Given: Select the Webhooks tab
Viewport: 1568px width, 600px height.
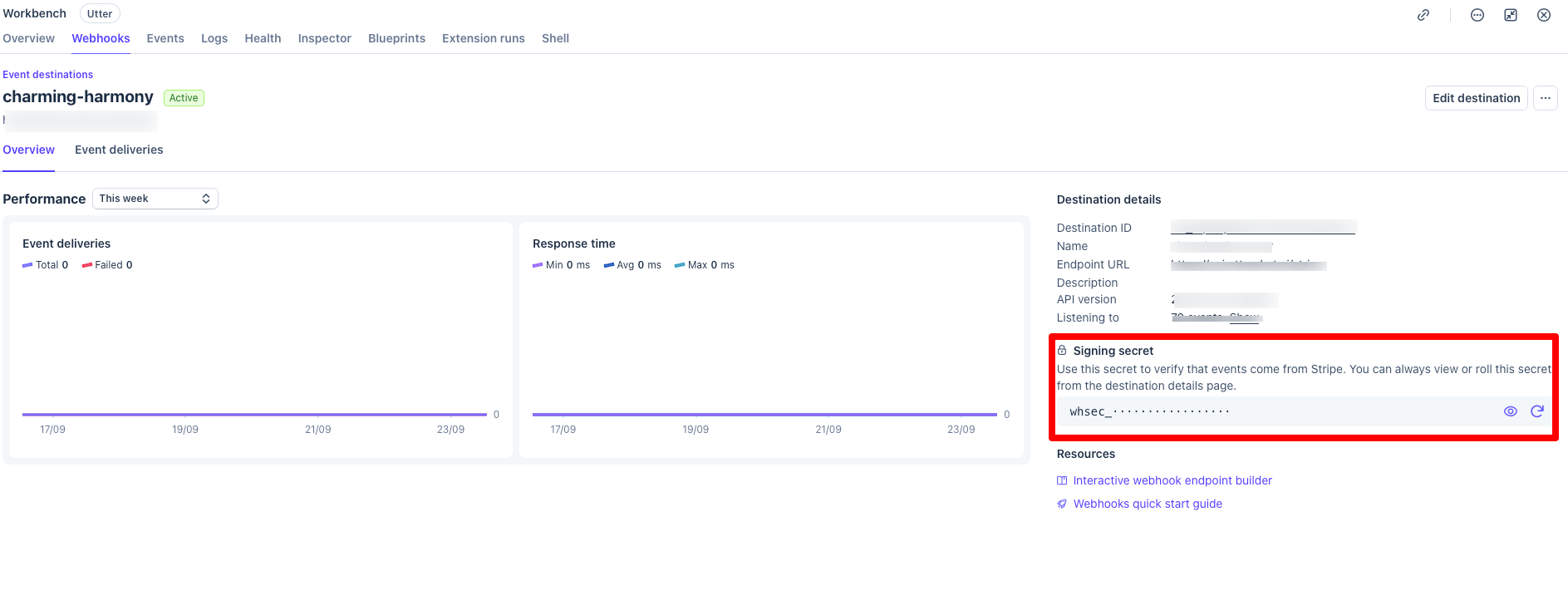Looking at the screenshot, I should pos(101,38).
